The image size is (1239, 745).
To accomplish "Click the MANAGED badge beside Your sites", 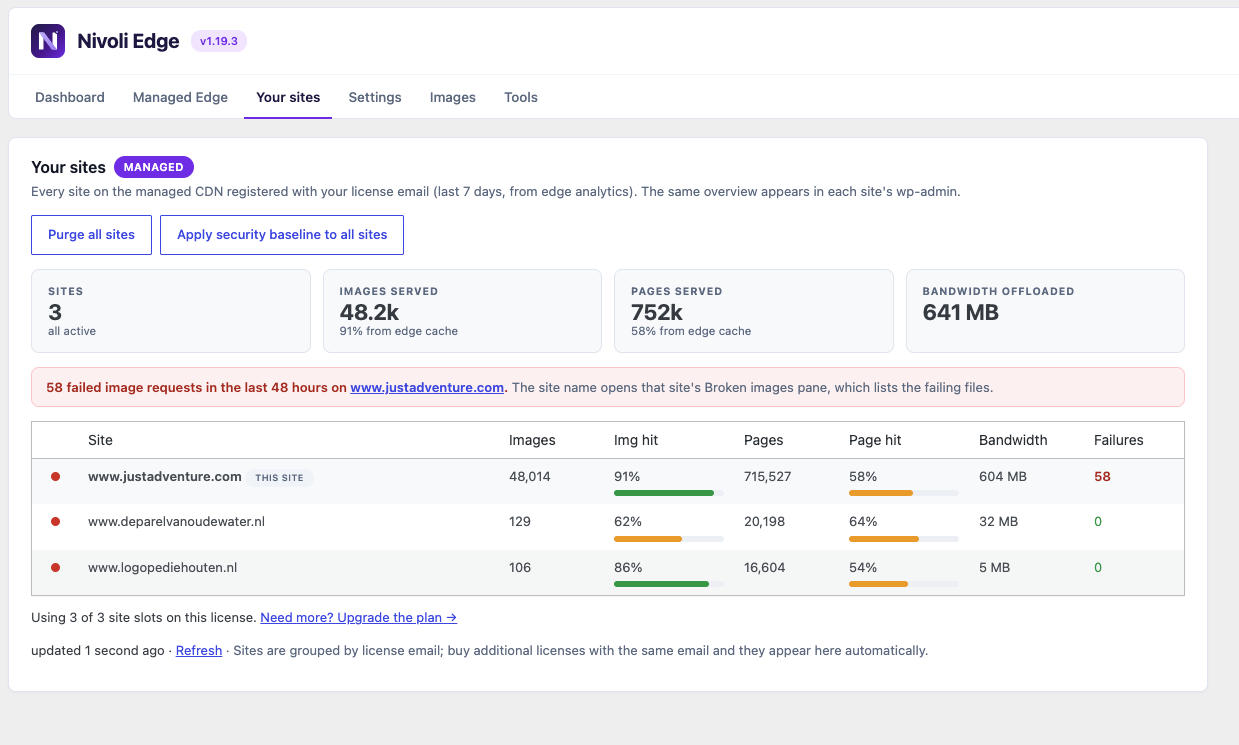I will (154, 167).
